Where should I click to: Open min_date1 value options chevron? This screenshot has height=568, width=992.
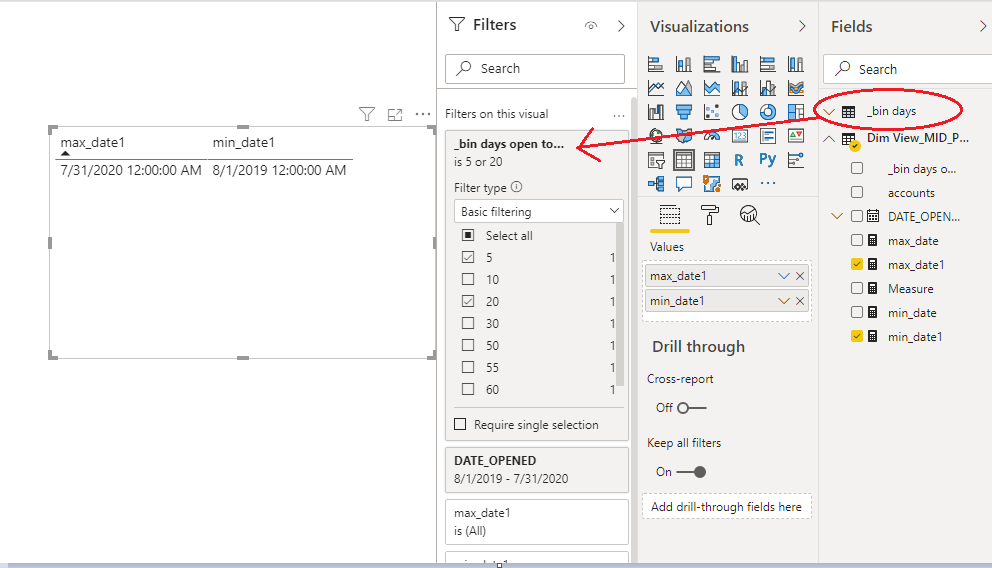[783, 301]
